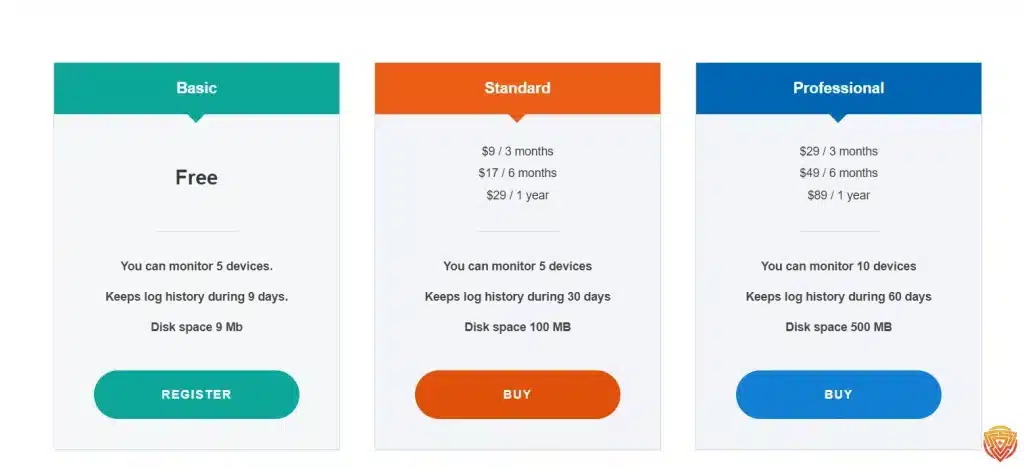The height and width of the screenshot is (469, 1024).
Task: Click 'Disk space 100 MB' text
Action: click(517, 327)
